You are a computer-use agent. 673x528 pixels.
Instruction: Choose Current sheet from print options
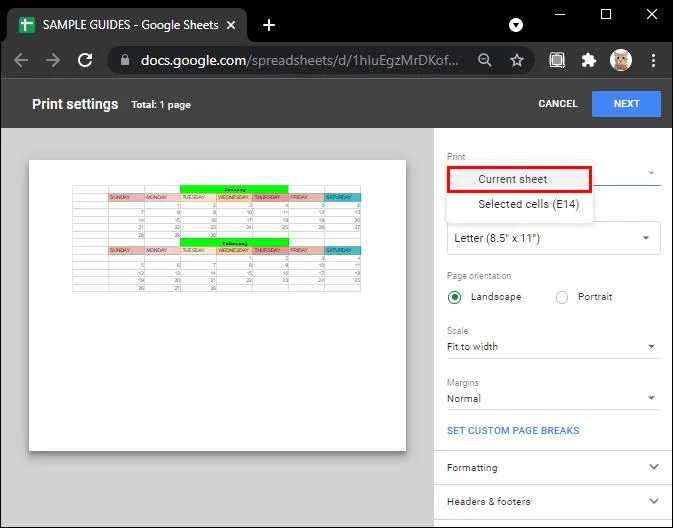coord(519,179)
